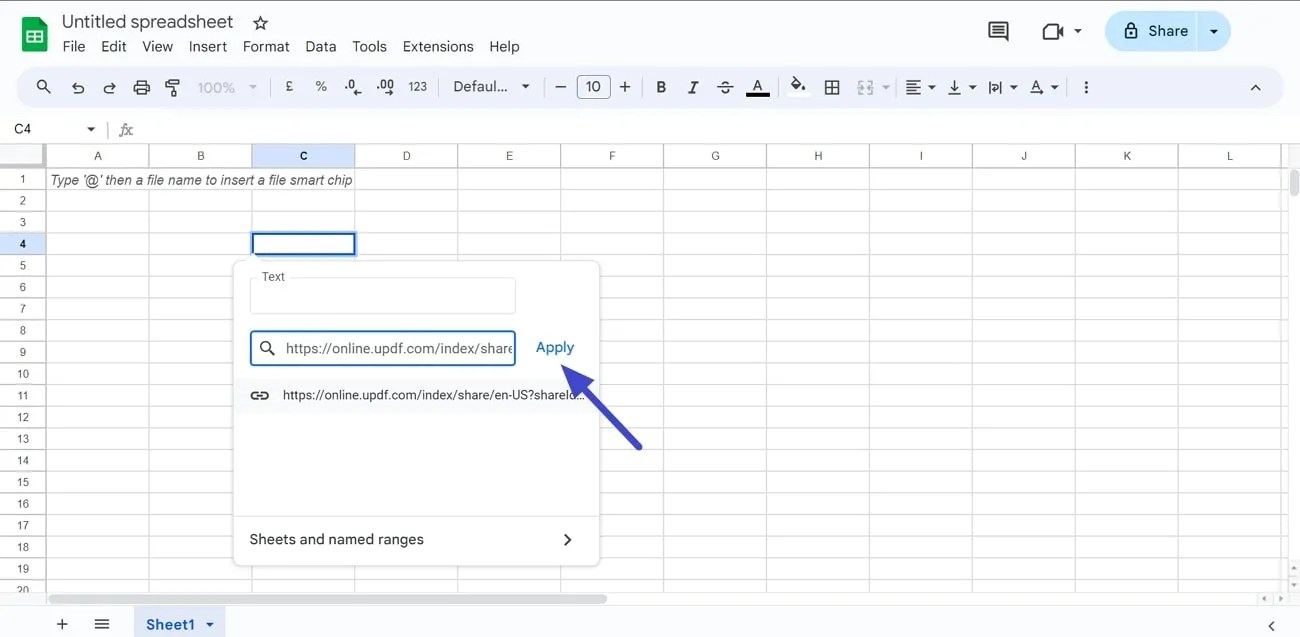Apply percent format to the selection
This screenshot has width=1300, height=637.
click(x=320, y=87)
